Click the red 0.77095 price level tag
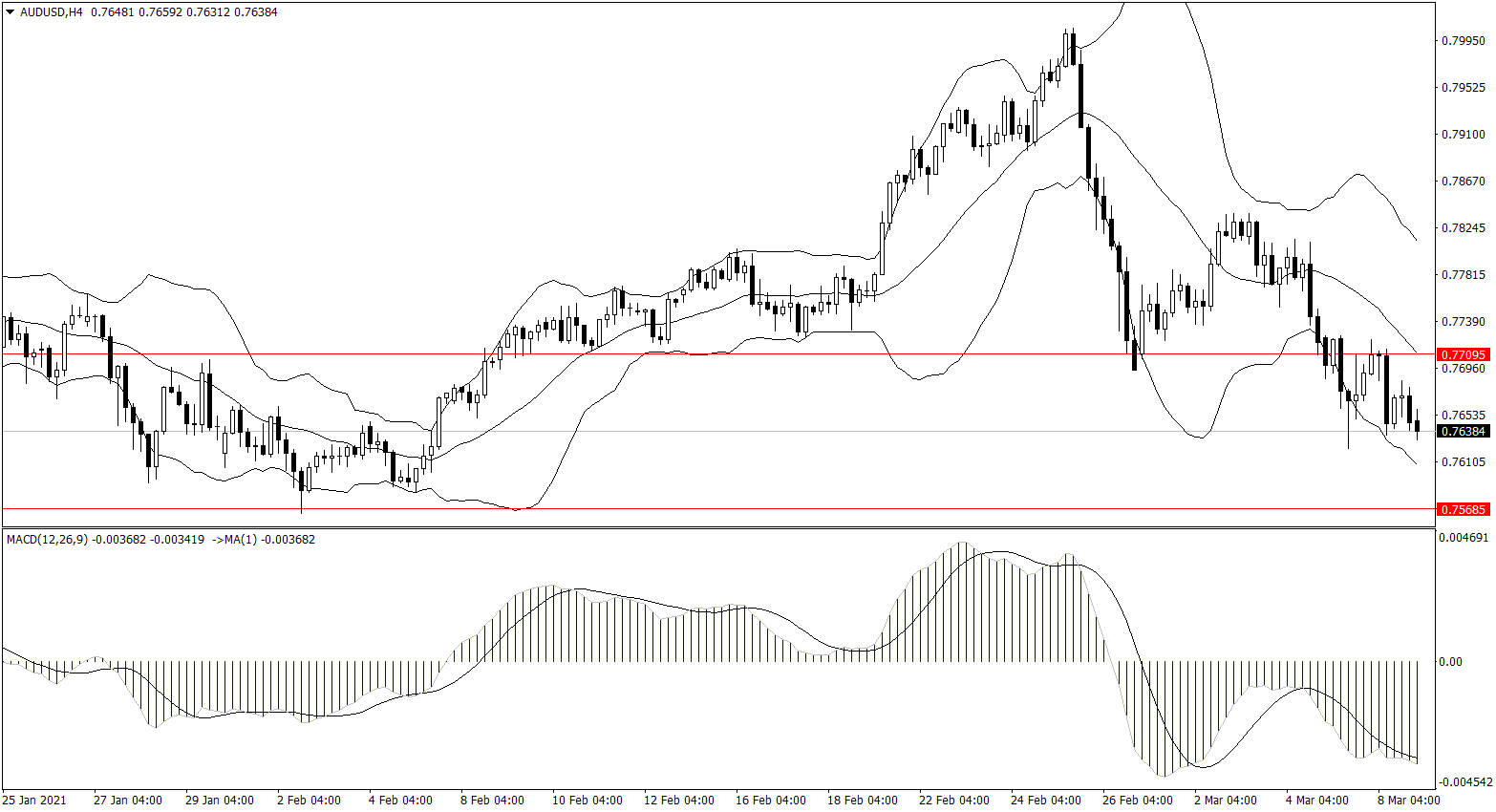The width and height of the screenshot is (1496, 812). click(x=1463, y=354)
